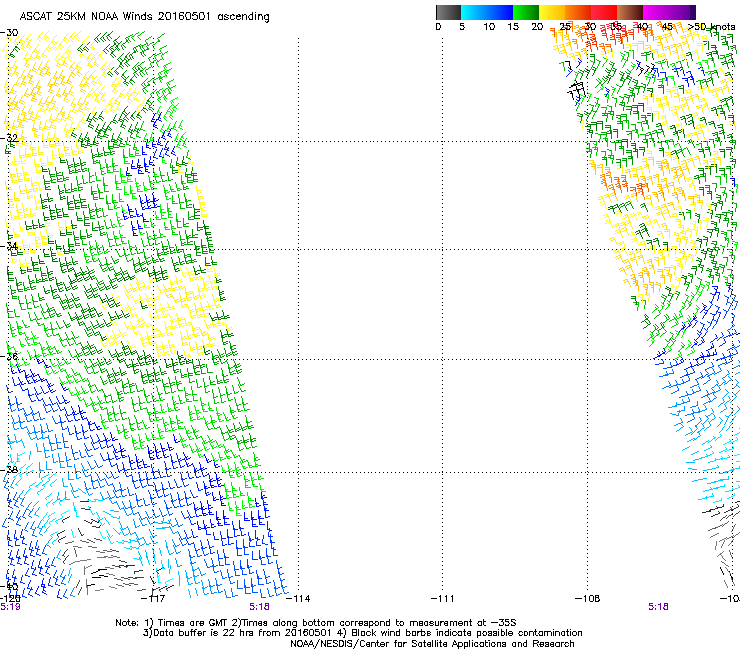Click the -111 longitude label
The height and width of the screenshot is (650, 740).
(442, 599)
